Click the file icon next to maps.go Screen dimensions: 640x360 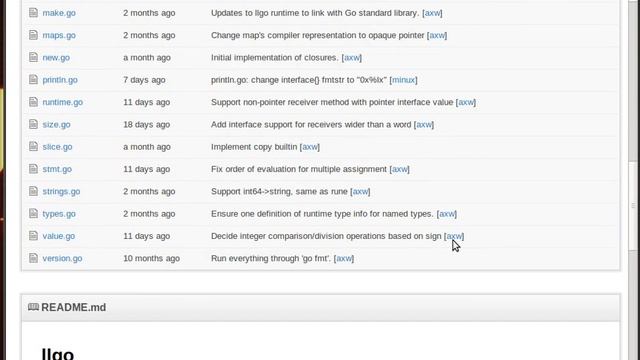(x=33, y=35)
